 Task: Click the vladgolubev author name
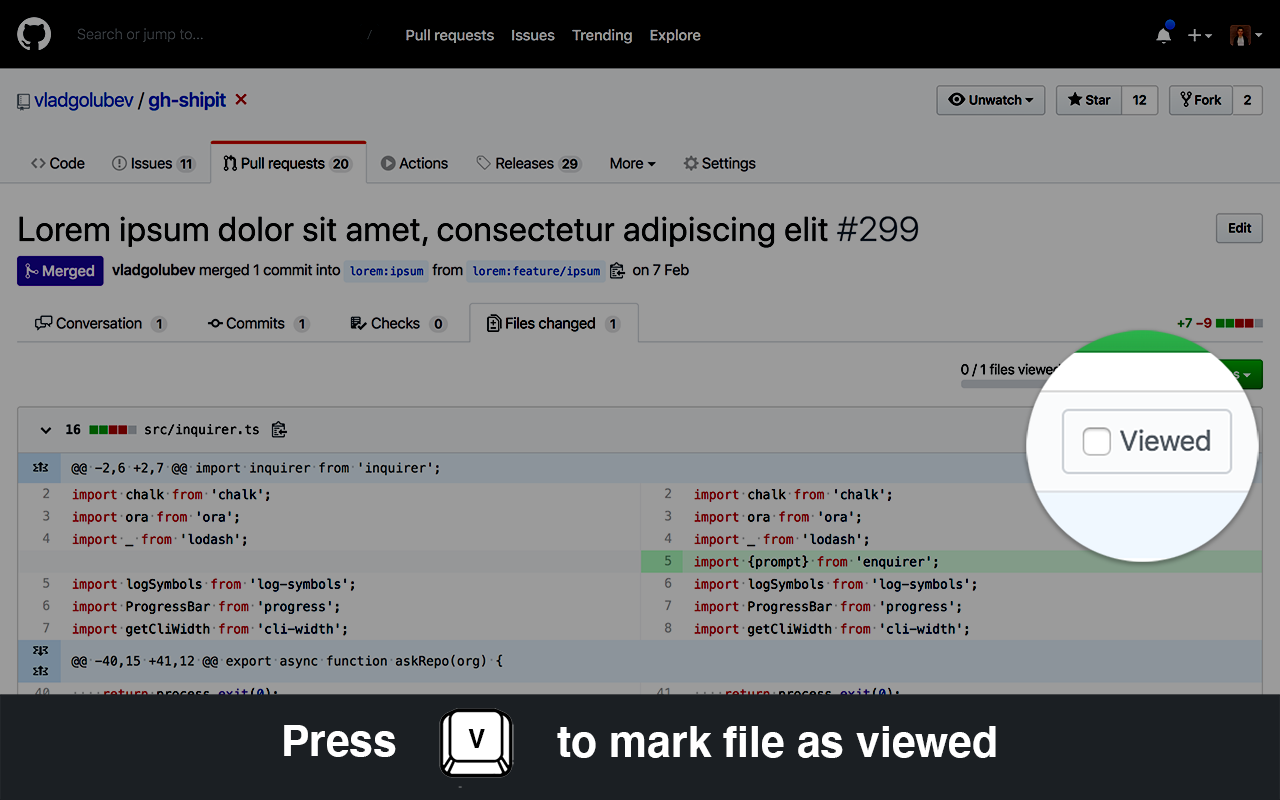tap(154, 270)
